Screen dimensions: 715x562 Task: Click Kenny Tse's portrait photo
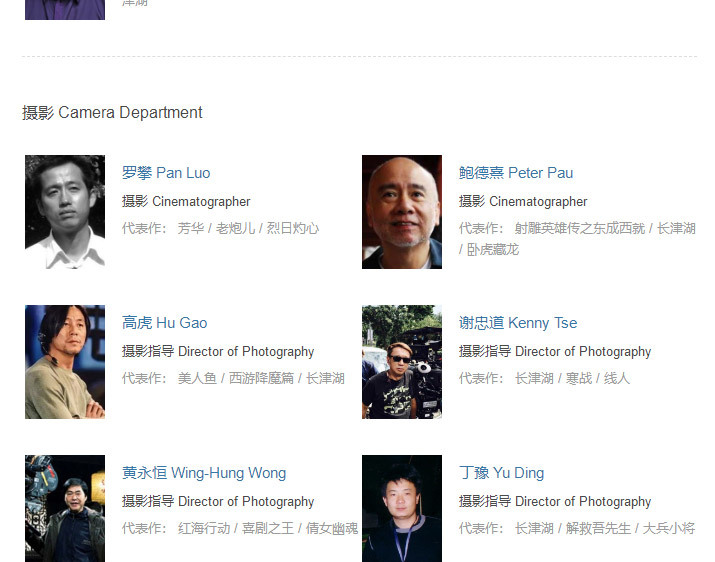(x=401, y=361)
